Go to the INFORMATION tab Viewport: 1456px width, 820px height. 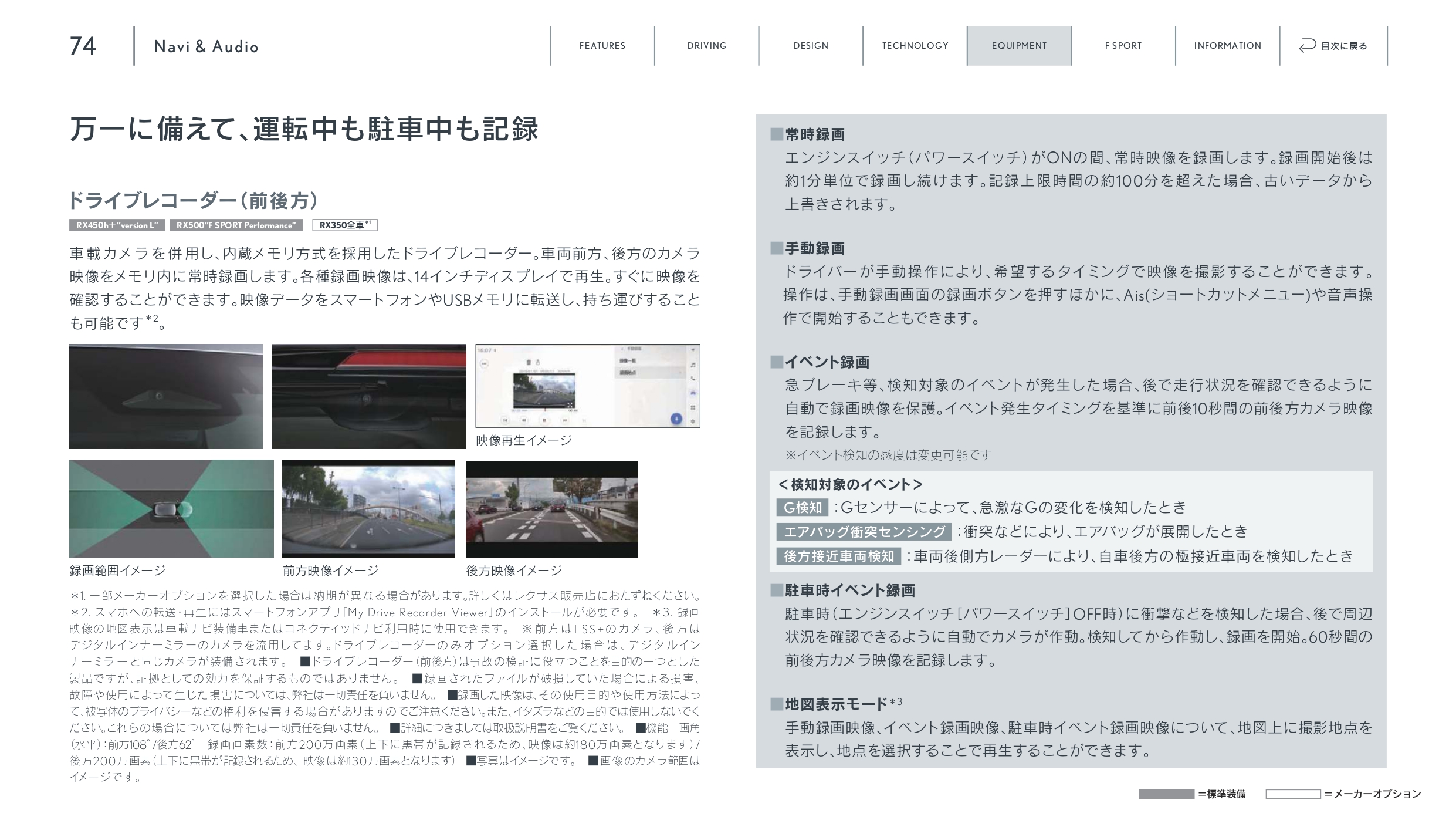coord(1227,46)
